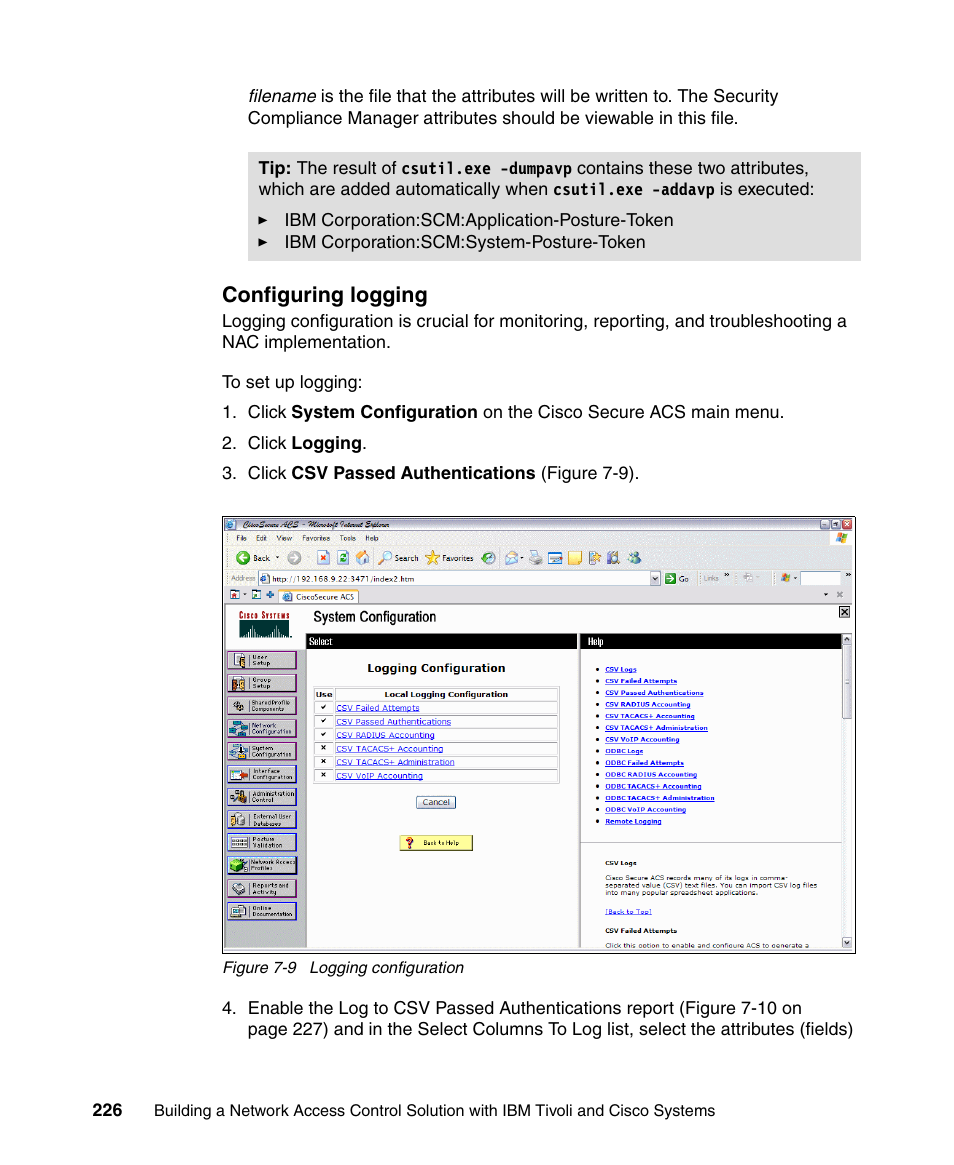954x1165 pixels.
Task: Open the Edit menu
Action: click(x=262, y=539)
